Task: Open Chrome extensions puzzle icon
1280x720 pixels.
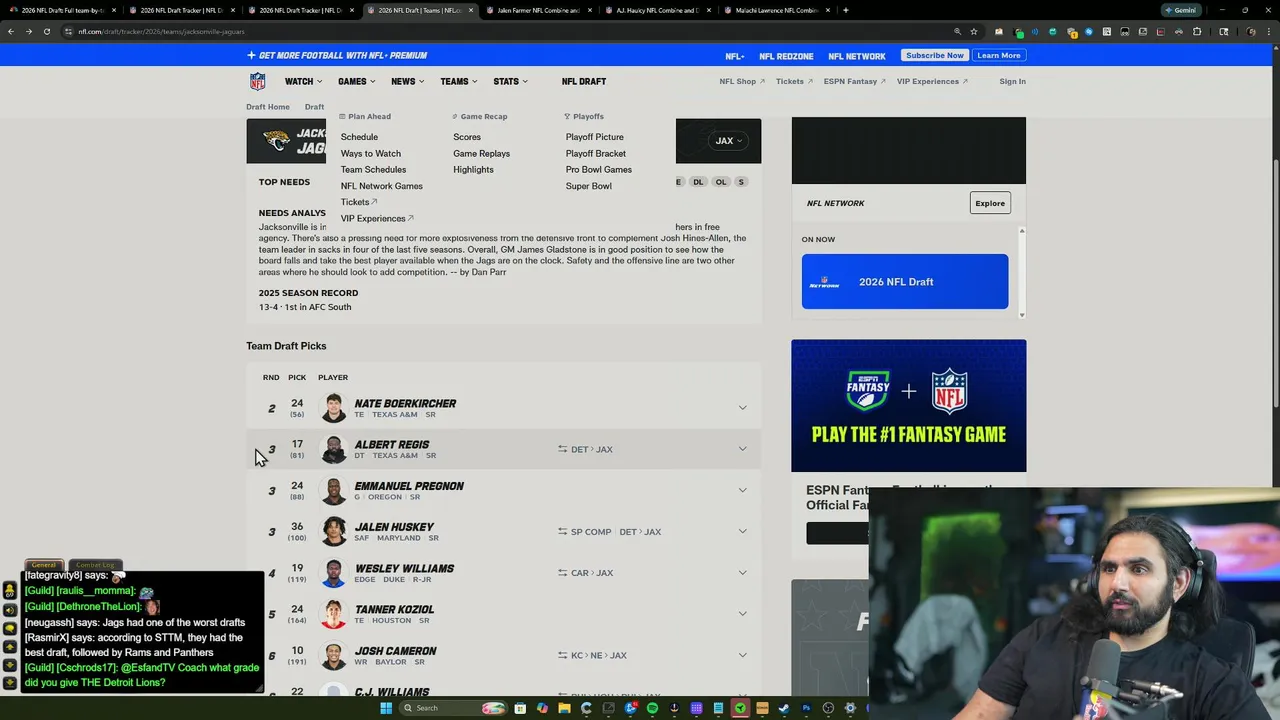Action: click(x=1198, y=31)
